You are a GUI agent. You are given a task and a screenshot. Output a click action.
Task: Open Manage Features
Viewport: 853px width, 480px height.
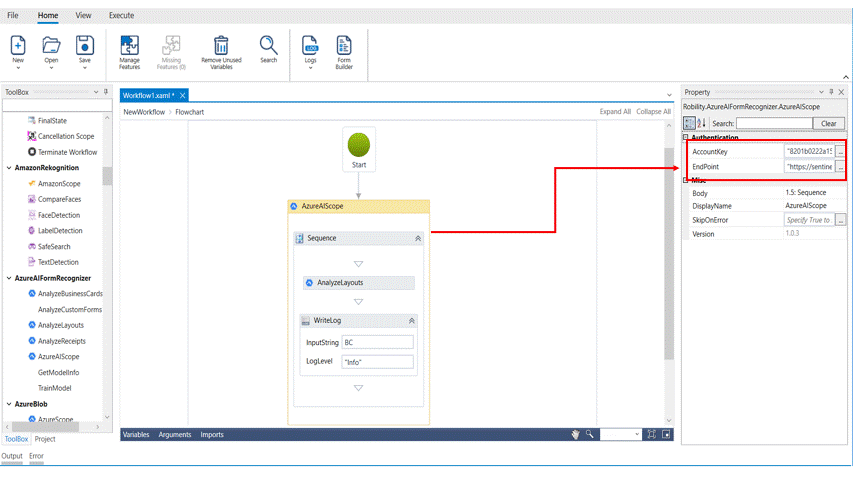129,45
